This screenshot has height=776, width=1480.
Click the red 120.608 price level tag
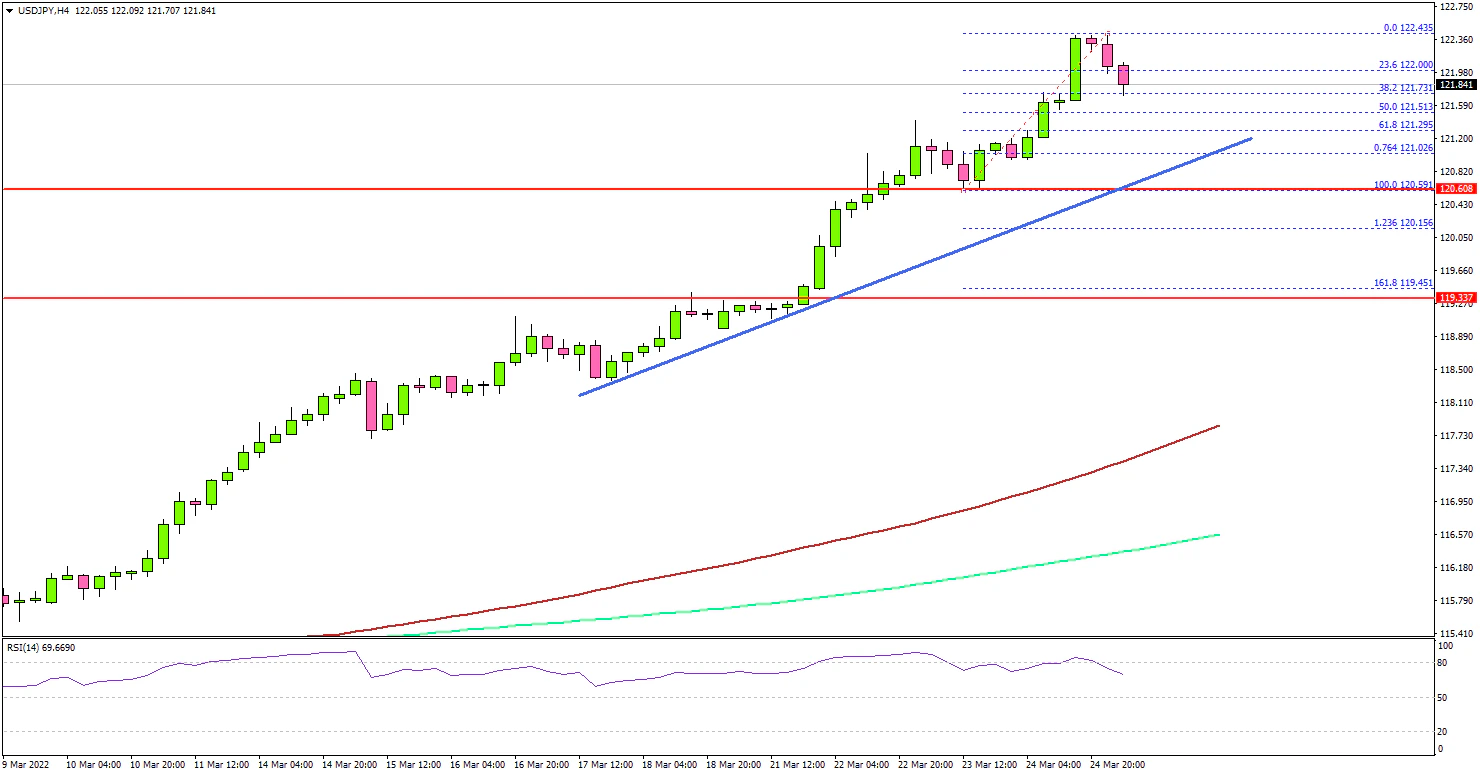tap(1457, 189)
